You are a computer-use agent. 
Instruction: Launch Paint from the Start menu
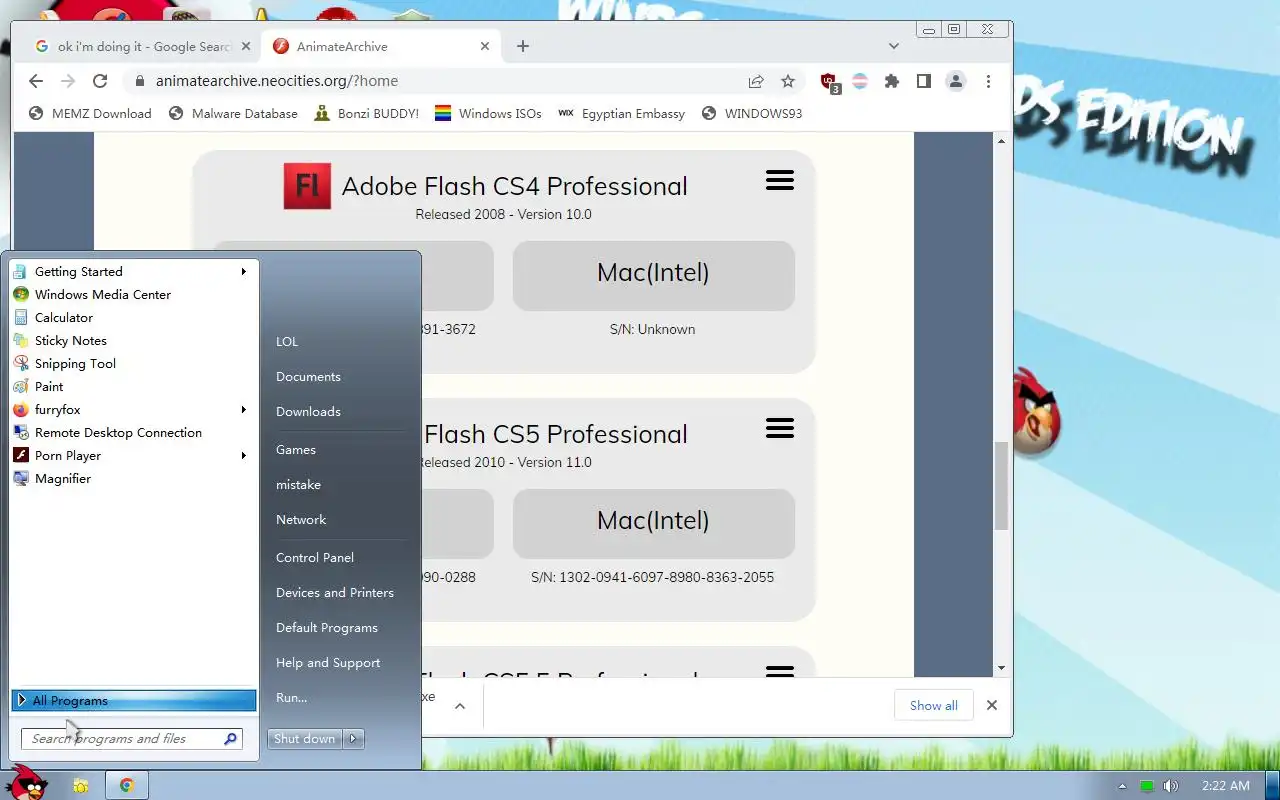tap(133, 387)
